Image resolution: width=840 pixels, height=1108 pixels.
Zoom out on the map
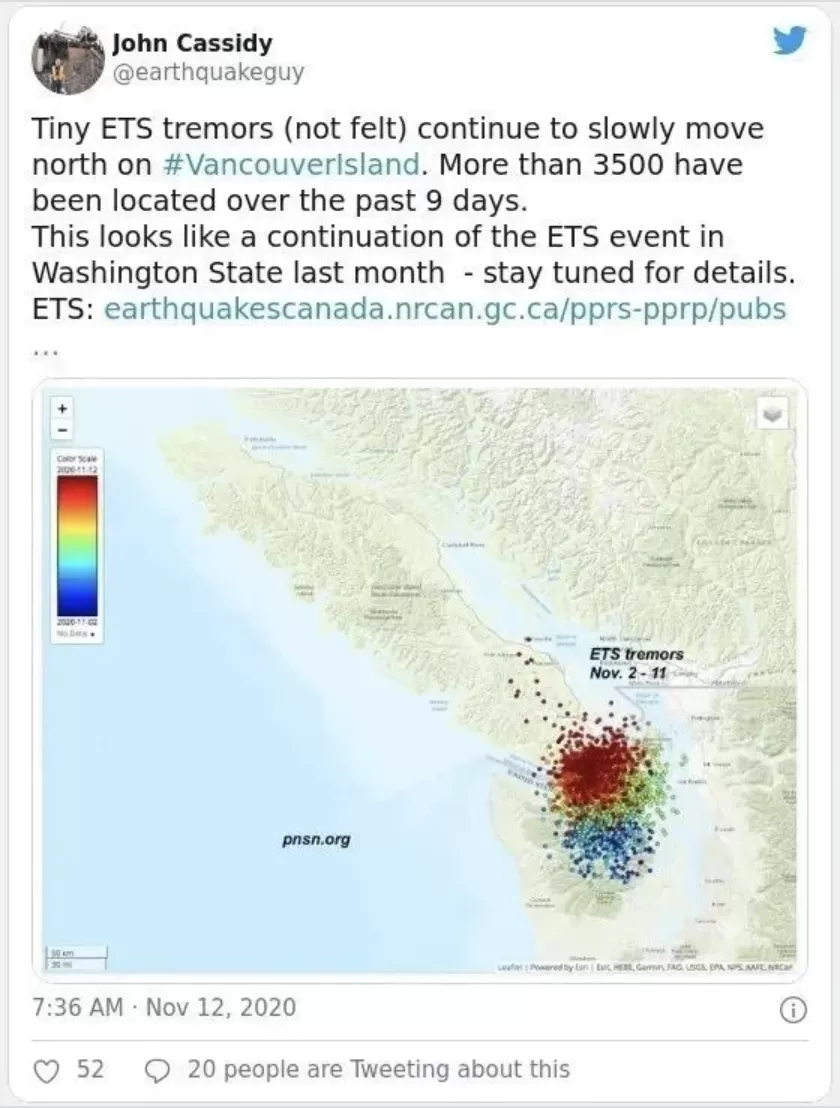click(62, 429)
